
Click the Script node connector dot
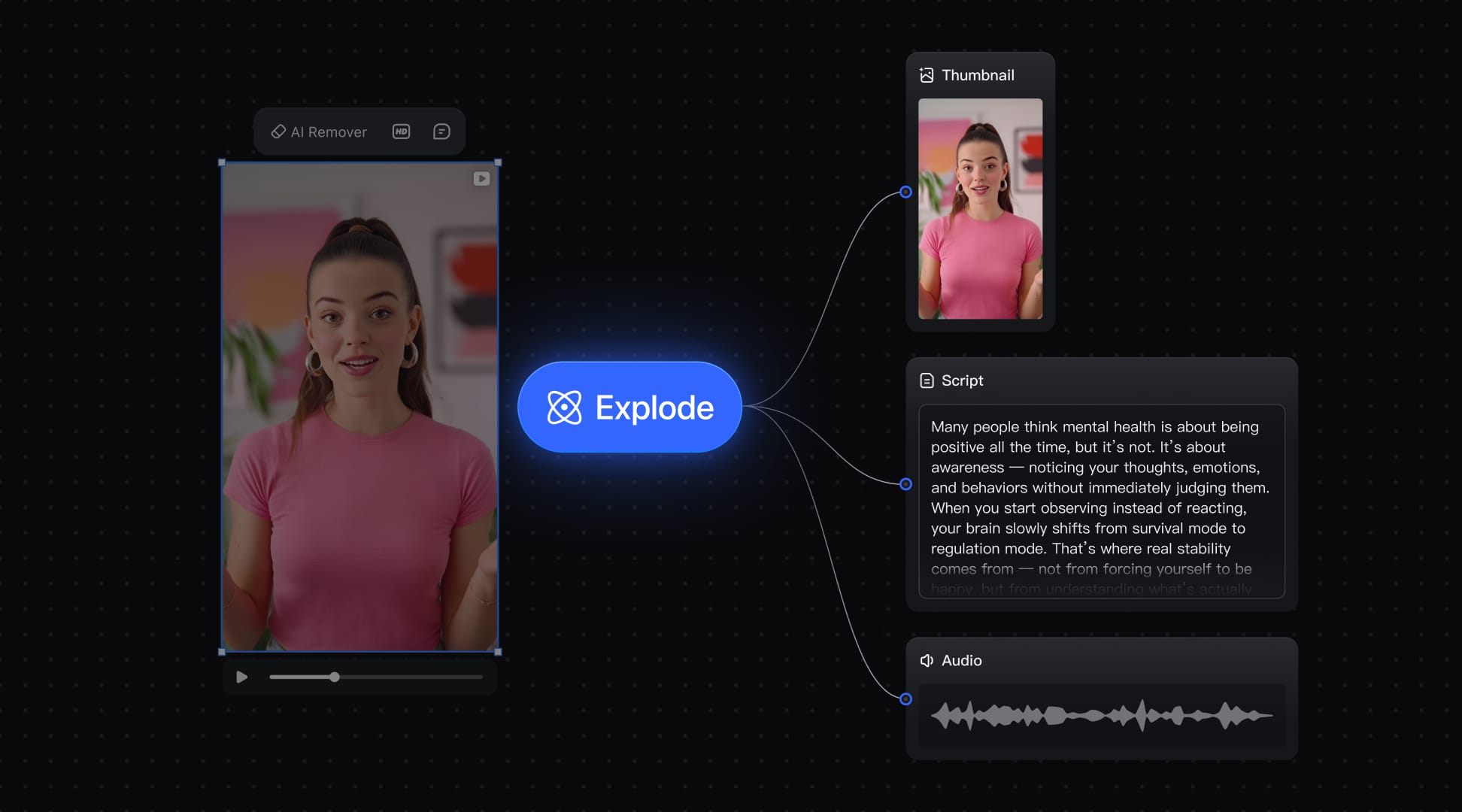point(905,484)
